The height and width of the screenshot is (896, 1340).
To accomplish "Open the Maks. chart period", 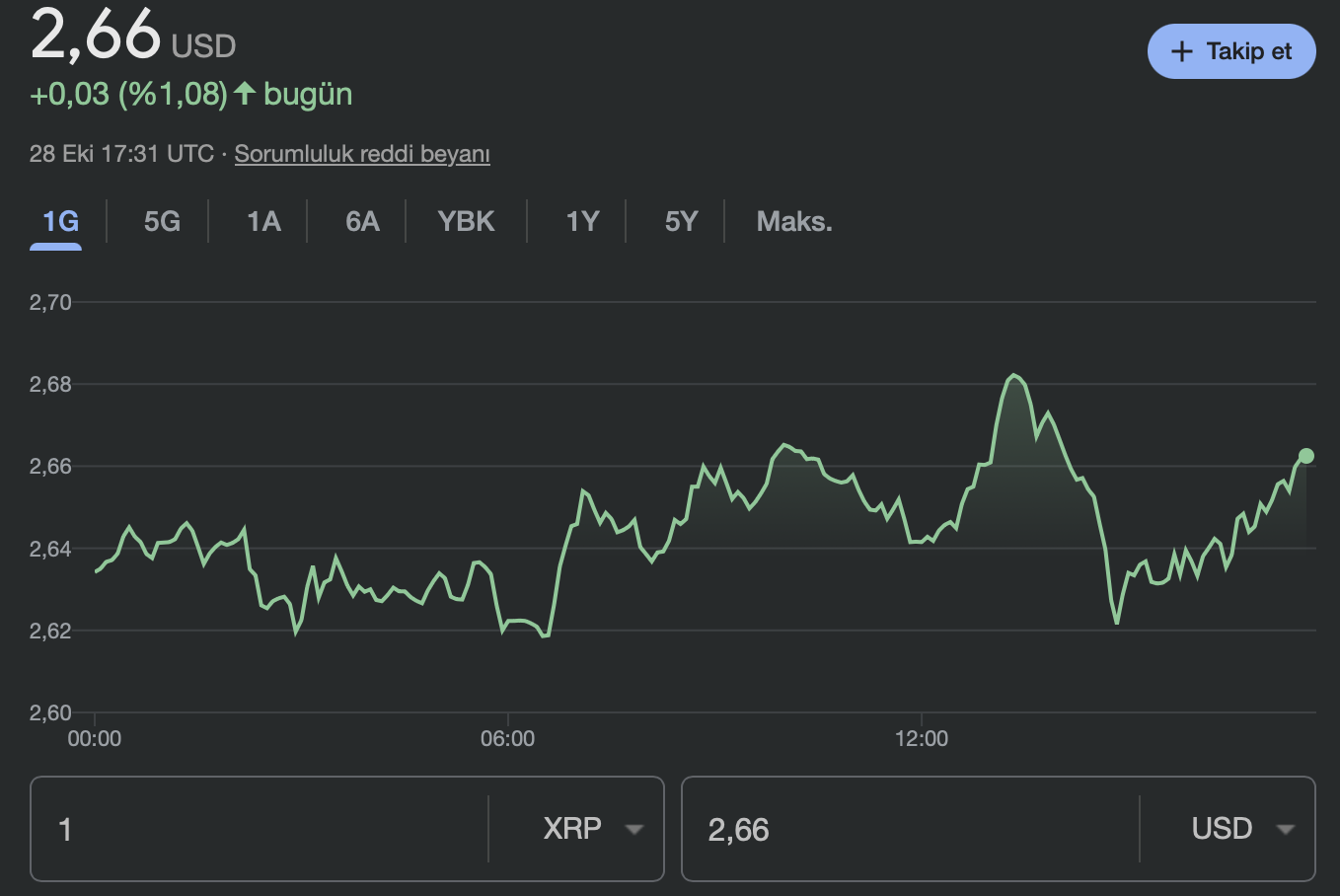I will tap(792, 221).
